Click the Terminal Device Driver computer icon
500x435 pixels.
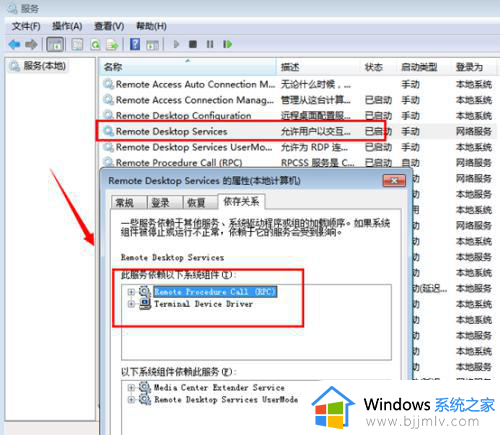pos(145,304)
